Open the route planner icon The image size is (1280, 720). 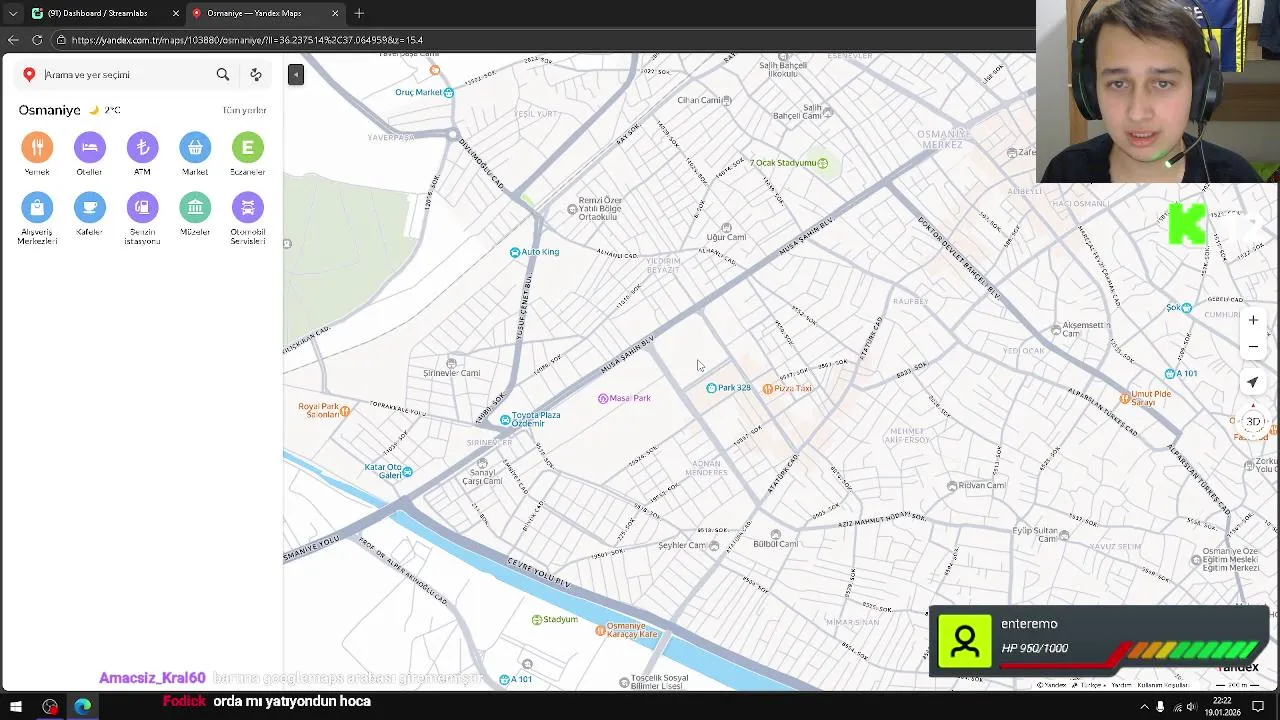(256, 75)
